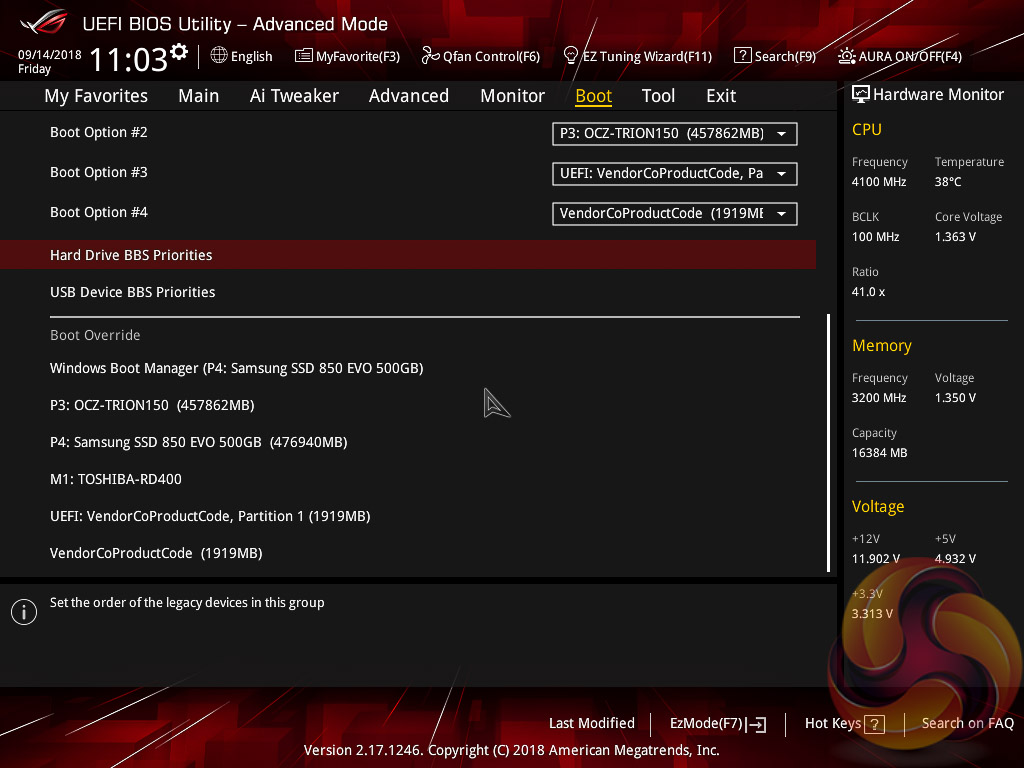1024x768 pixels.
Task: Switch to Exit tab
Action: 721,96
